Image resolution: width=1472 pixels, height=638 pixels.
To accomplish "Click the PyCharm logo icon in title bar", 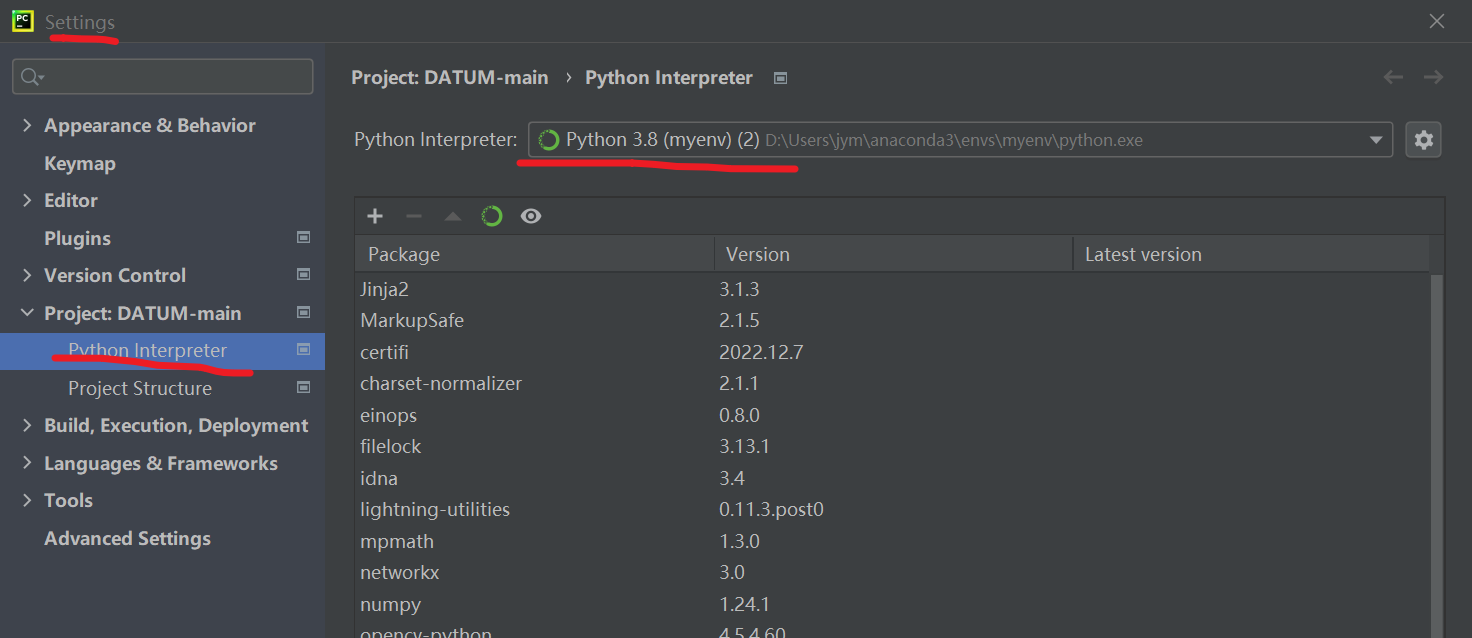I will (x=22, y=21).
